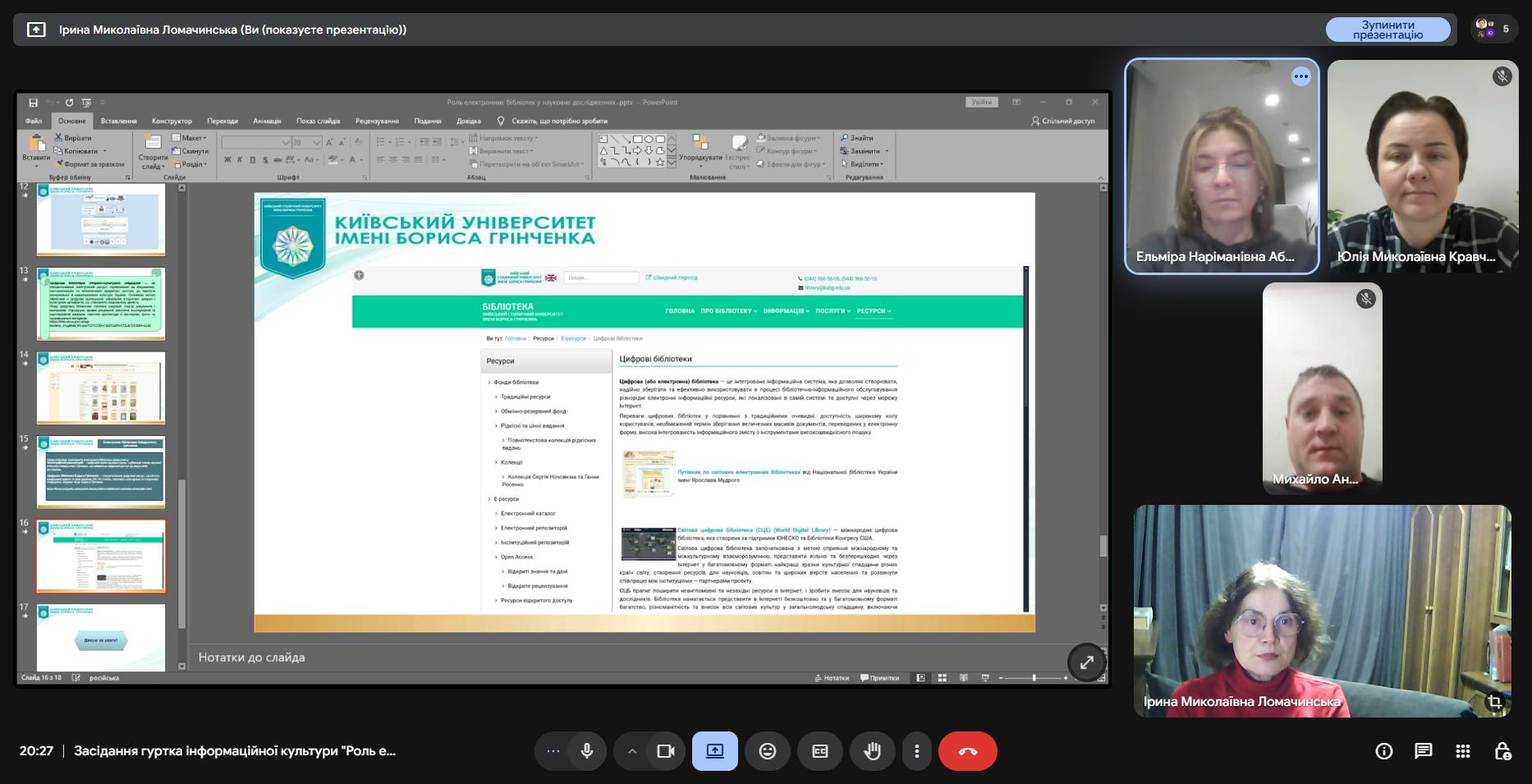
Task: Select slide 14 thumbnail
Action: pos(101,387)
